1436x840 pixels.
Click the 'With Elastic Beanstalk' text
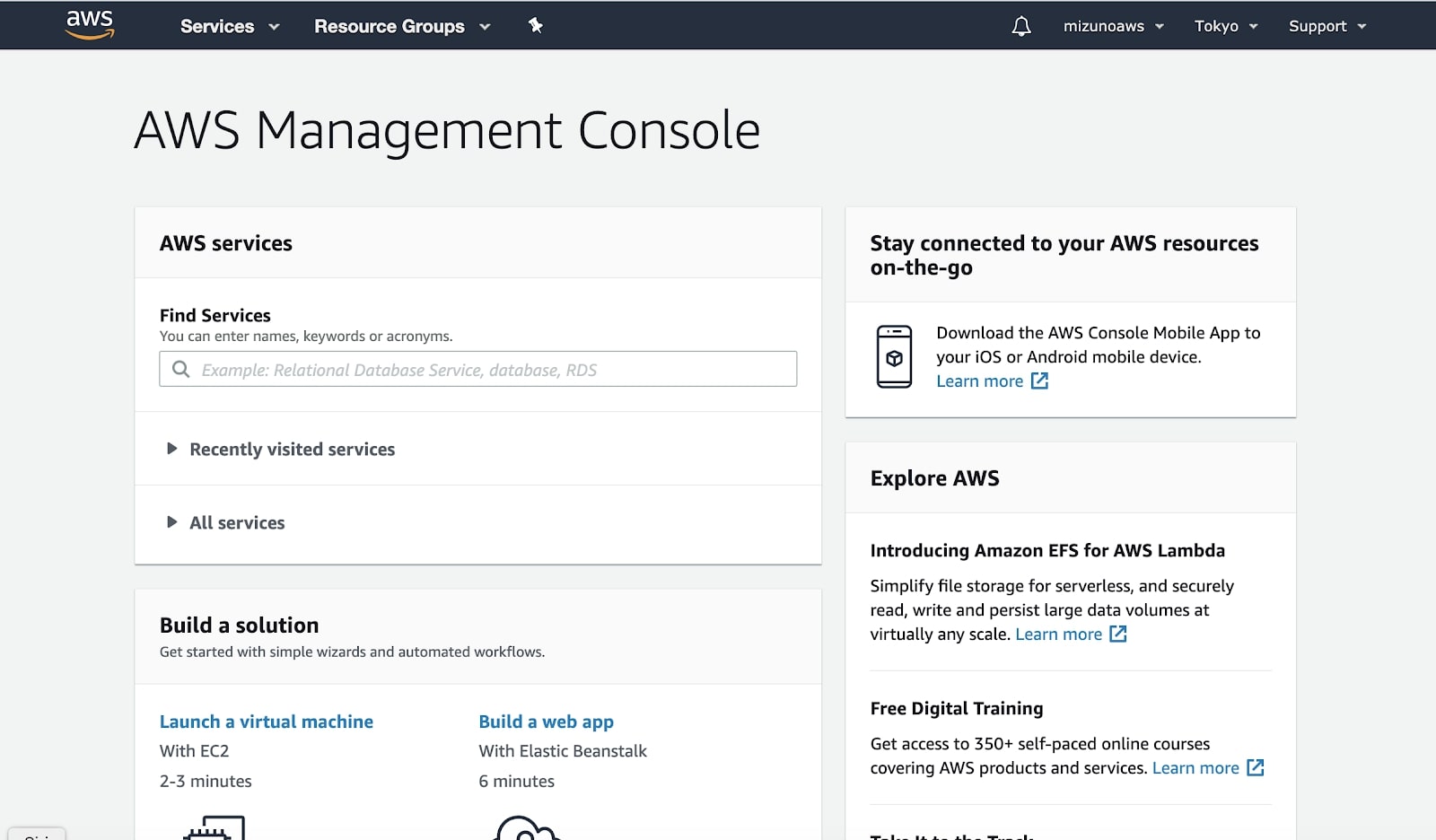(x=563, y=751)
